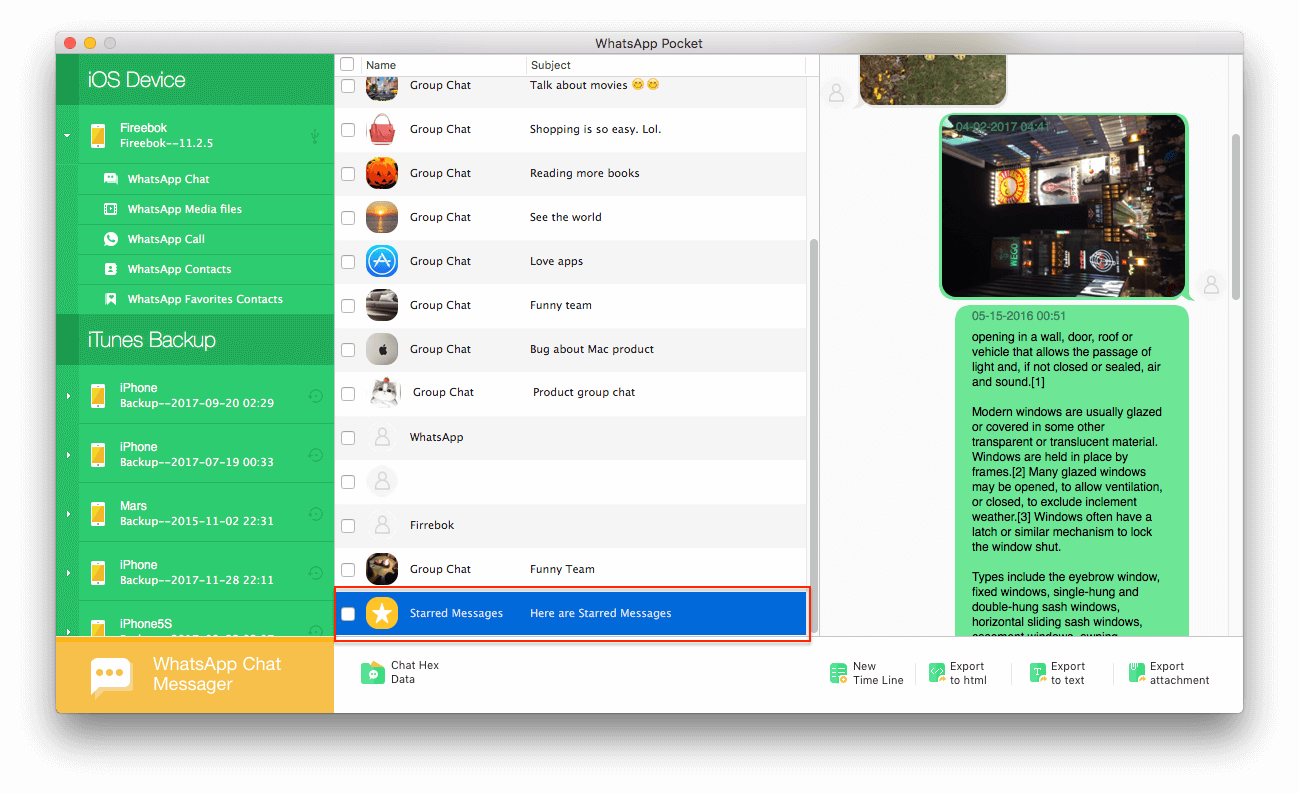Viewport: 1299px width, 793px height.
Task: Click the USB icon beside Fireebok device
Action: [315, 135]
